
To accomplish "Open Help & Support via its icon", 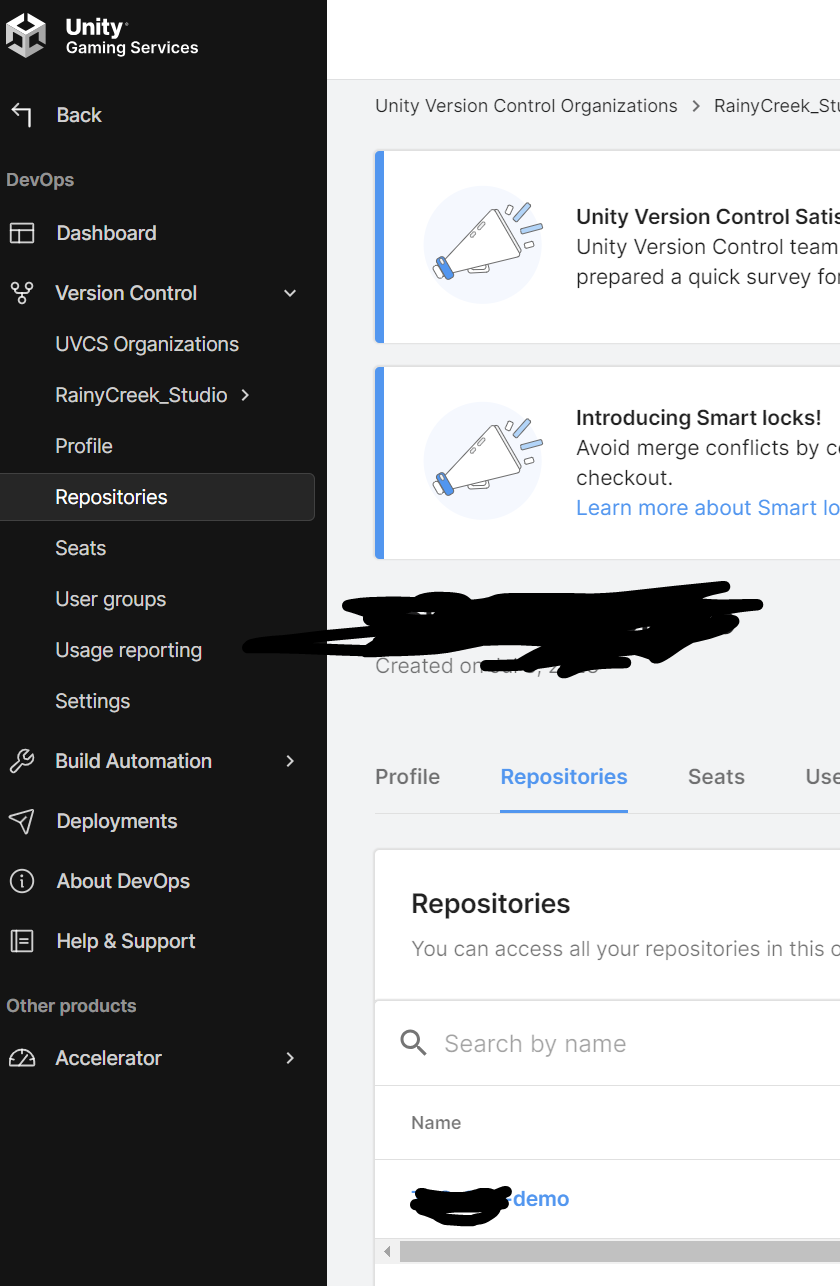I will click(x=23, y=940).
